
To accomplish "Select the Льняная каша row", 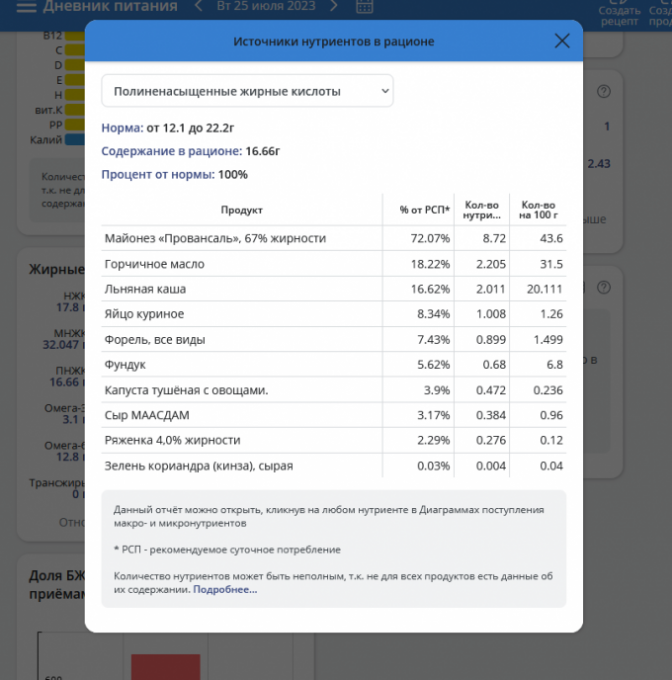I will tap(334, 289).
